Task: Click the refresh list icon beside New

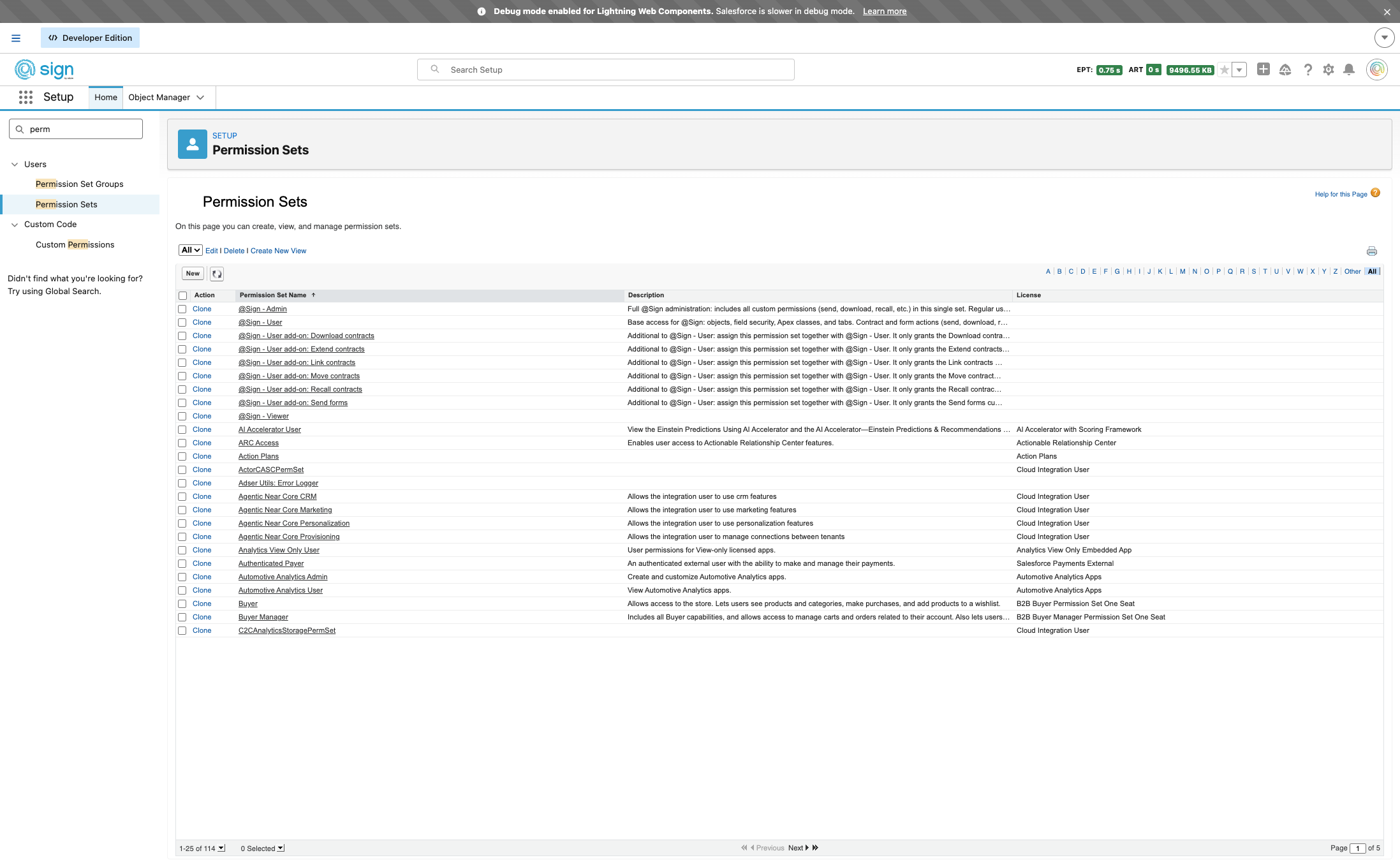Action: [217, 274]
